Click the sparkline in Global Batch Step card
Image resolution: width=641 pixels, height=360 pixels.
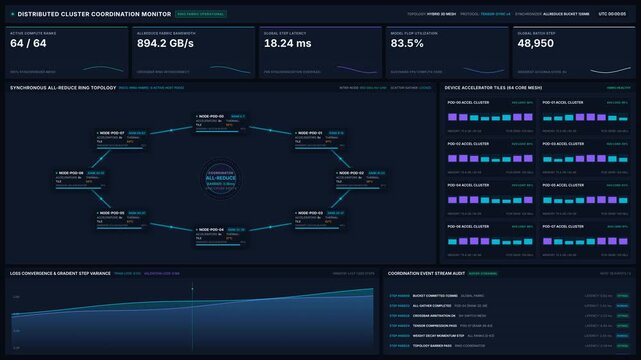click(x=610, y=70)
